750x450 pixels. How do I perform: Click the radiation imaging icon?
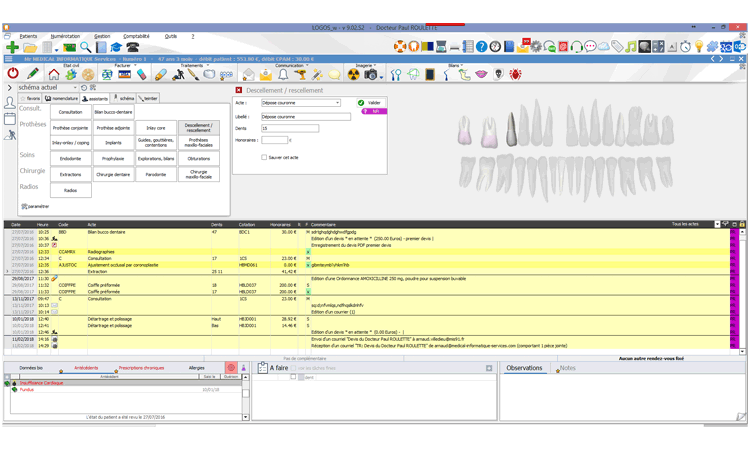tap(353, 74)
